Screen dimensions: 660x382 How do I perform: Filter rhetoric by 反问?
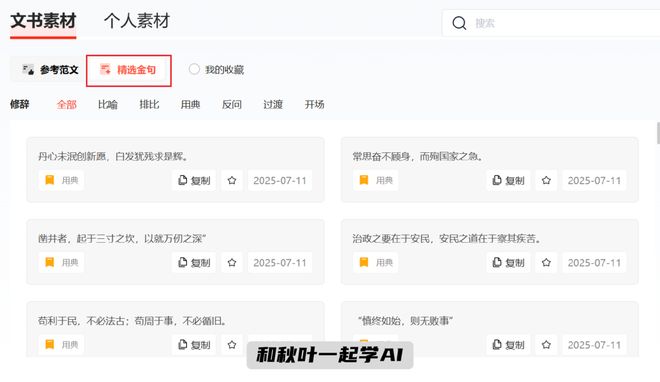point(232,104)
